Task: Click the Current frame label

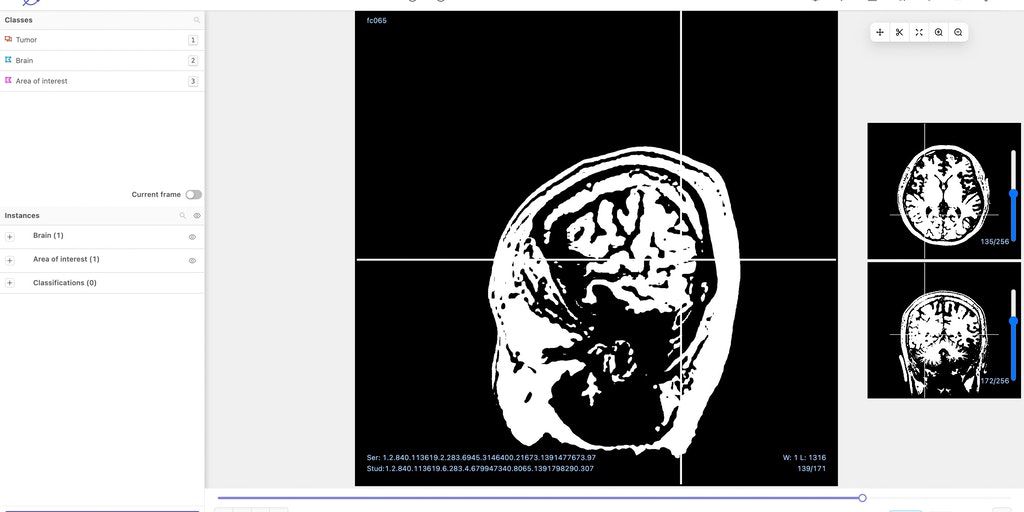Action: point(156,195)
